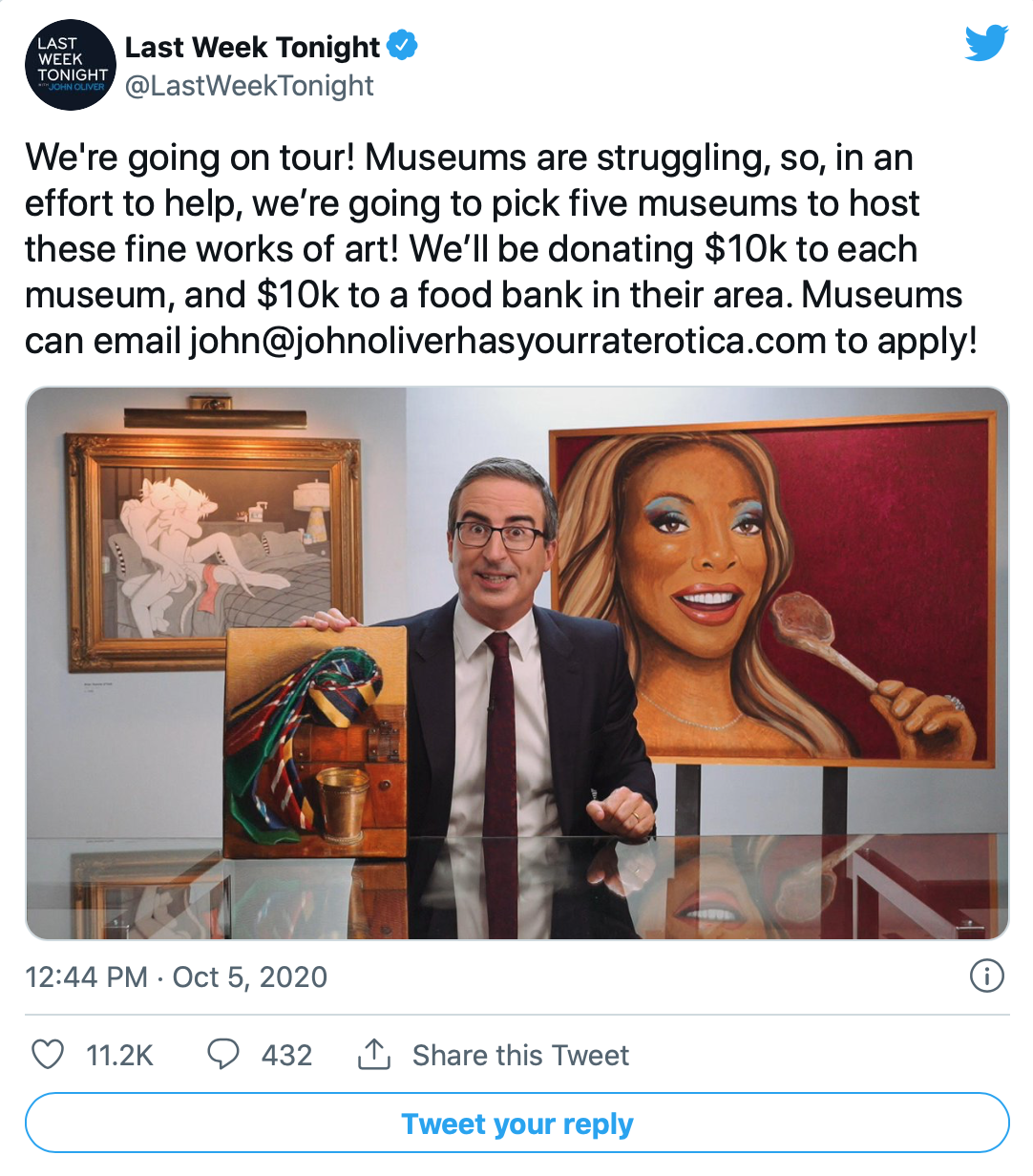Like the tweet with the heart icon
This screenshot has width=1033, height=1176.
pyautogui.click(x=48, y=1054)
